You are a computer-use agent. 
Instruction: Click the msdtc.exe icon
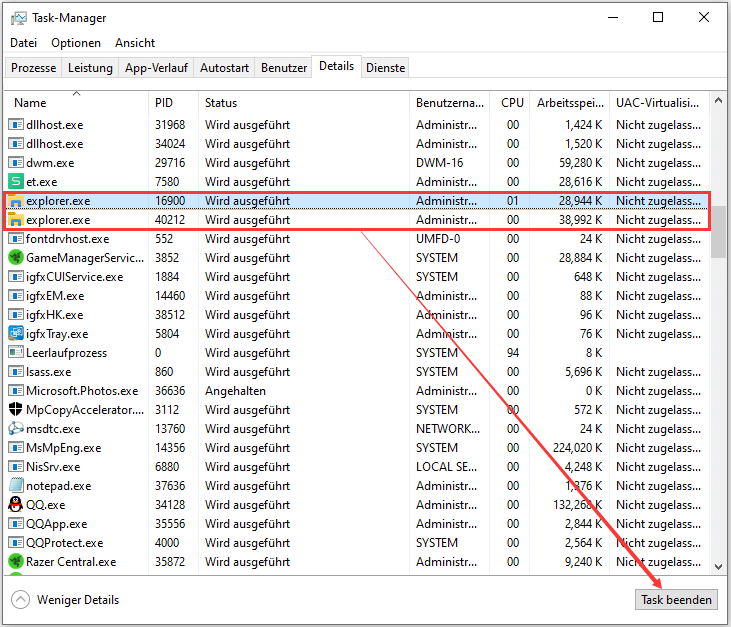pos(16,428)
